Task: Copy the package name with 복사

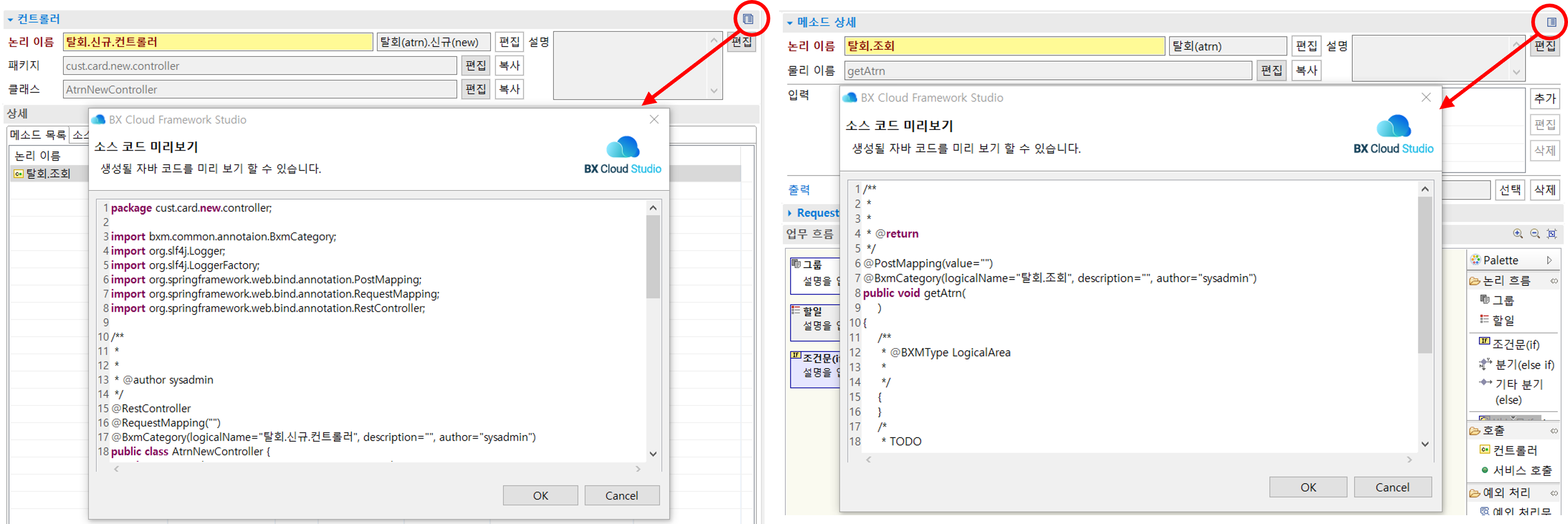Action: point(509,66)
